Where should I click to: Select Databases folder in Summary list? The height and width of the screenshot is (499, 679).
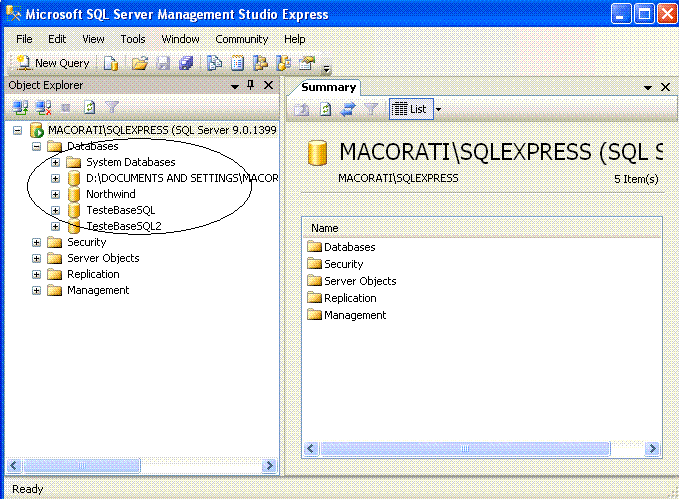coord(349,247)
